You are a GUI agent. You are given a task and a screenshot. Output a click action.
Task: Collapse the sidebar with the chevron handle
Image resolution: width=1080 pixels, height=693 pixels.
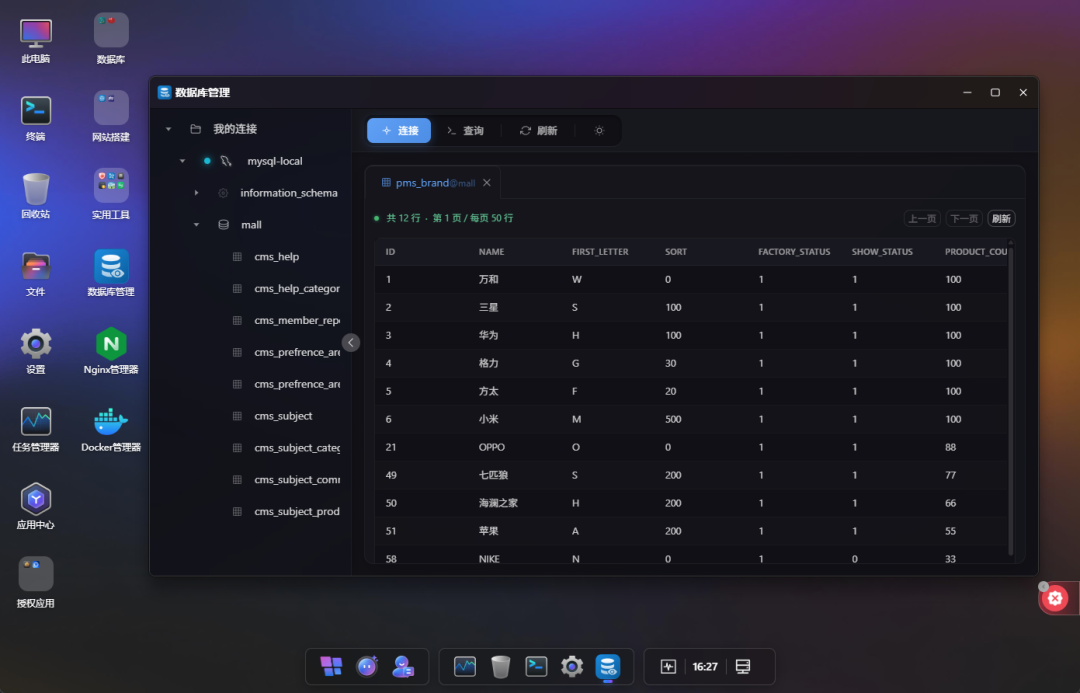click(351, 342)
